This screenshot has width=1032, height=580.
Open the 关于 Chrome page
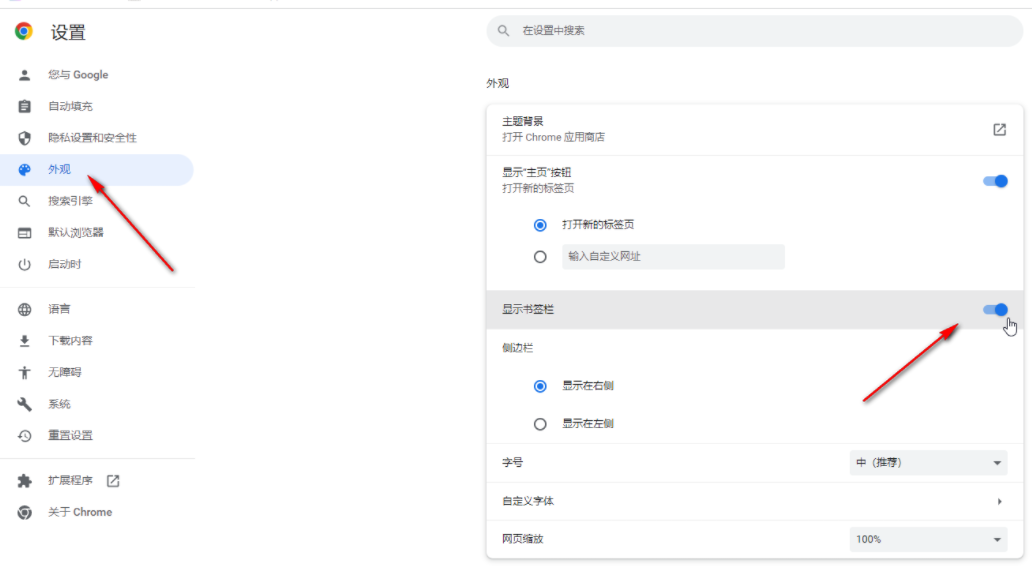click(80, 512)
